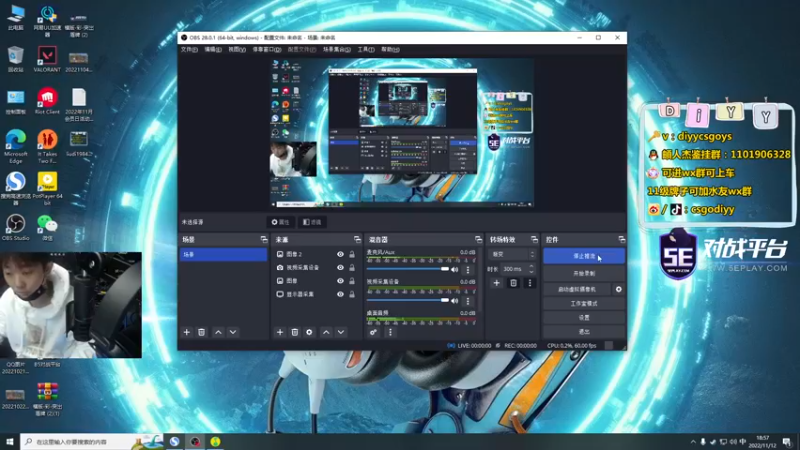Viewport: 800px width, 450px height.
Task: Move scene up with Scenes panel up arrow
Action: coord(218,332)
